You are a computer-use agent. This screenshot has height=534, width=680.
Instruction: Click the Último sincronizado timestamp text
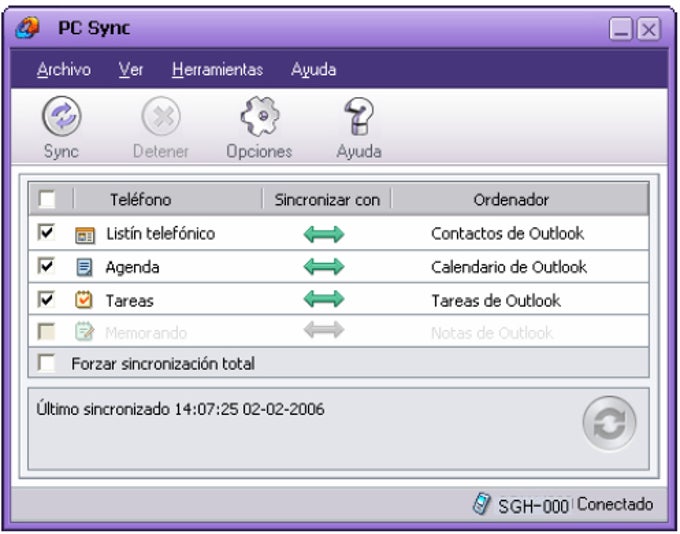tap(180, 409)
